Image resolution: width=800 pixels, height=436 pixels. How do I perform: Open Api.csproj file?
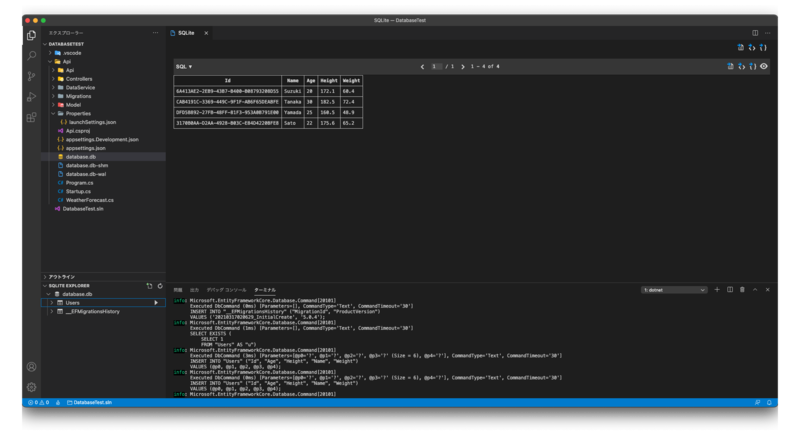coord(78,131)
